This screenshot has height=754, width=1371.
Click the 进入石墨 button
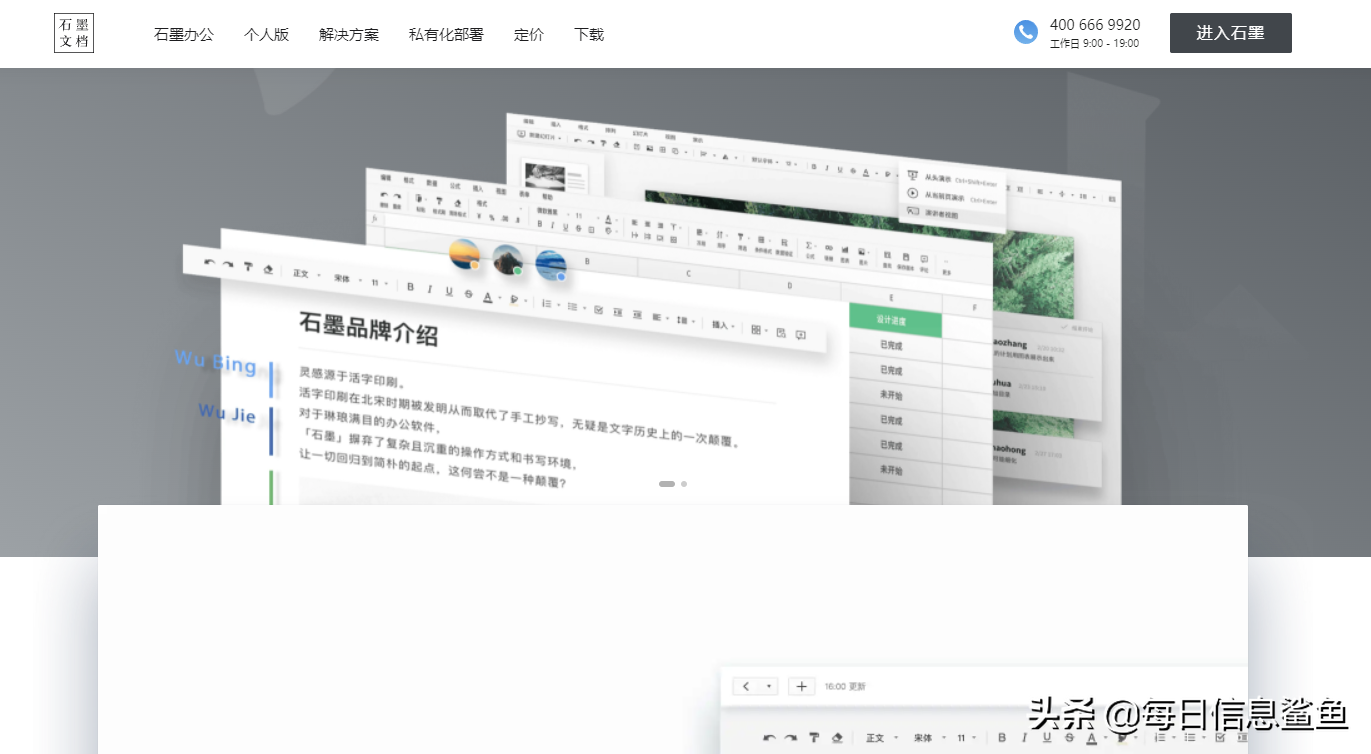tap(1231, 33)
